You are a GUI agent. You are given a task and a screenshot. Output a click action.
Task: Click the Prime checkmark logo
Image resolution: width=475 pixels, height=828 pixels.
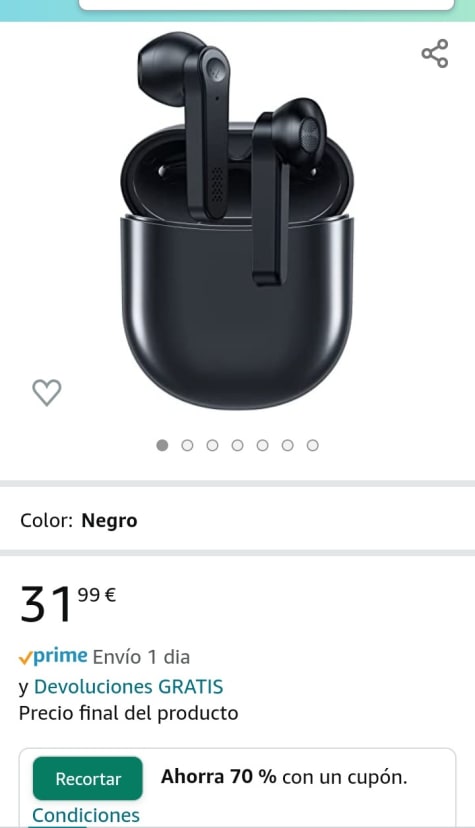coord(53,656)
